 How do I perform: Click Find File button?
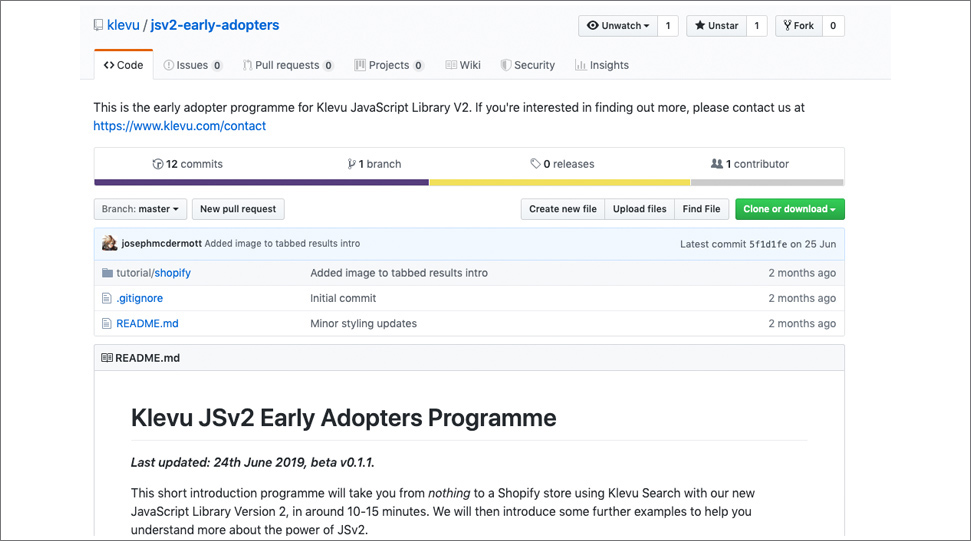(702, 209)
